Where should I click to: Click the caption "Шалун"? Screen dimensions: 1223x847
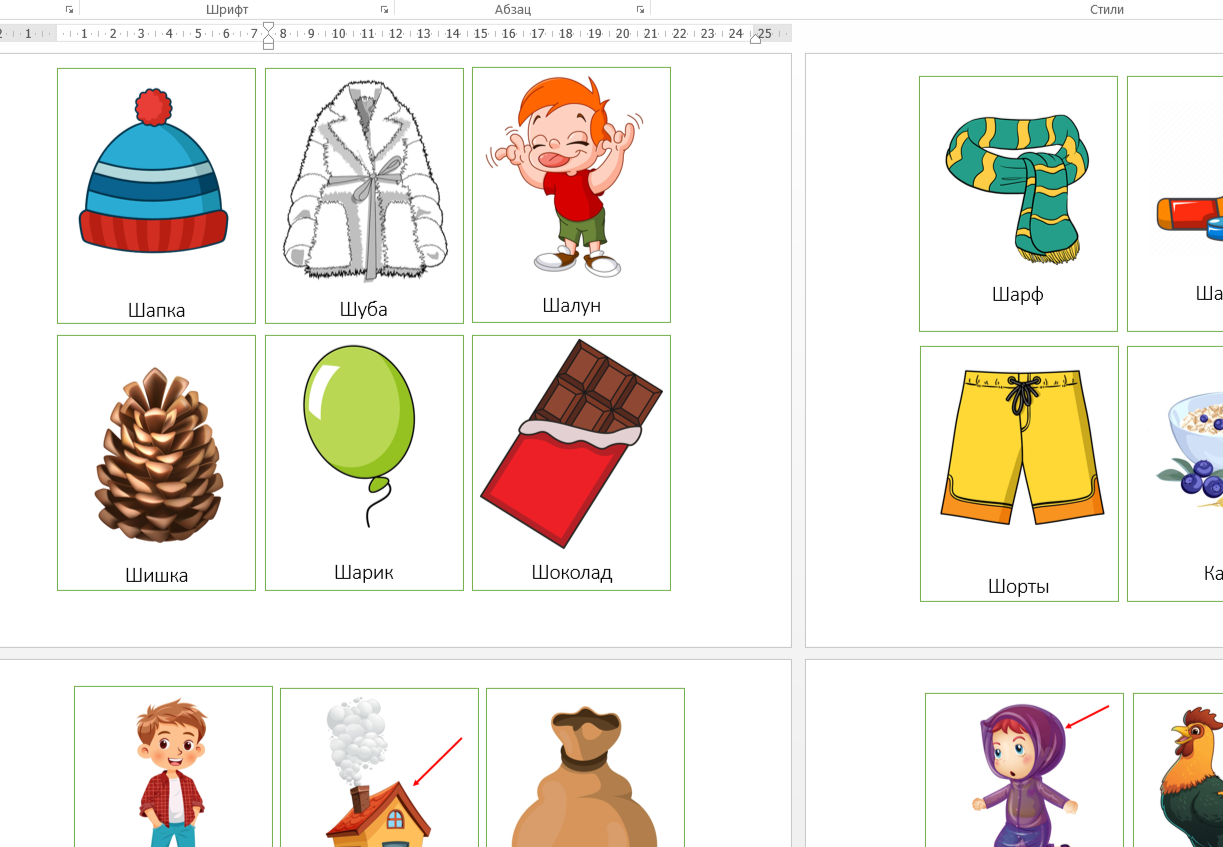click(x=571, y=305)
